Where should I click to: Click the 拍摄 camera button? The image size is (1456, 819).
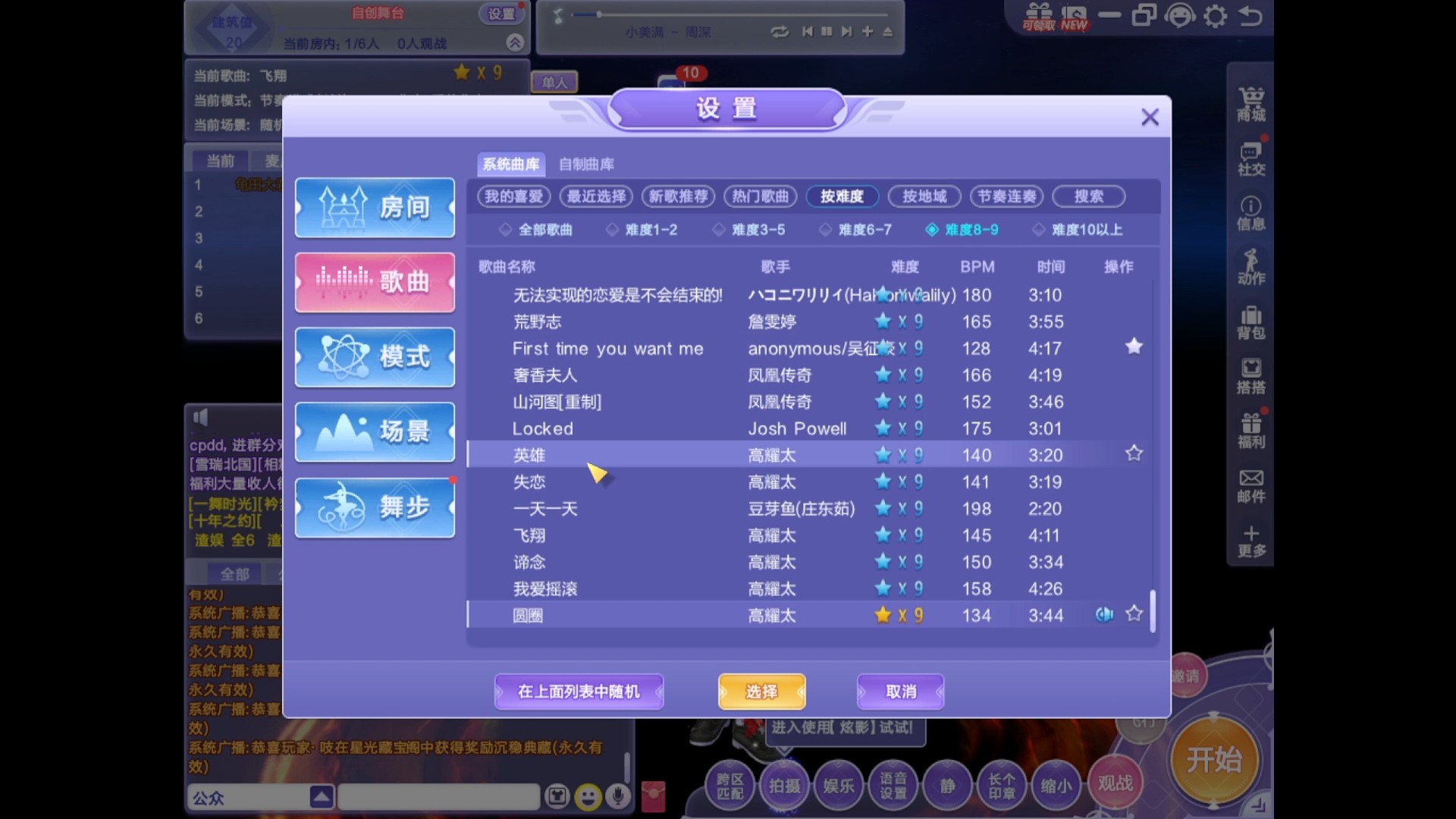(784, 786)
